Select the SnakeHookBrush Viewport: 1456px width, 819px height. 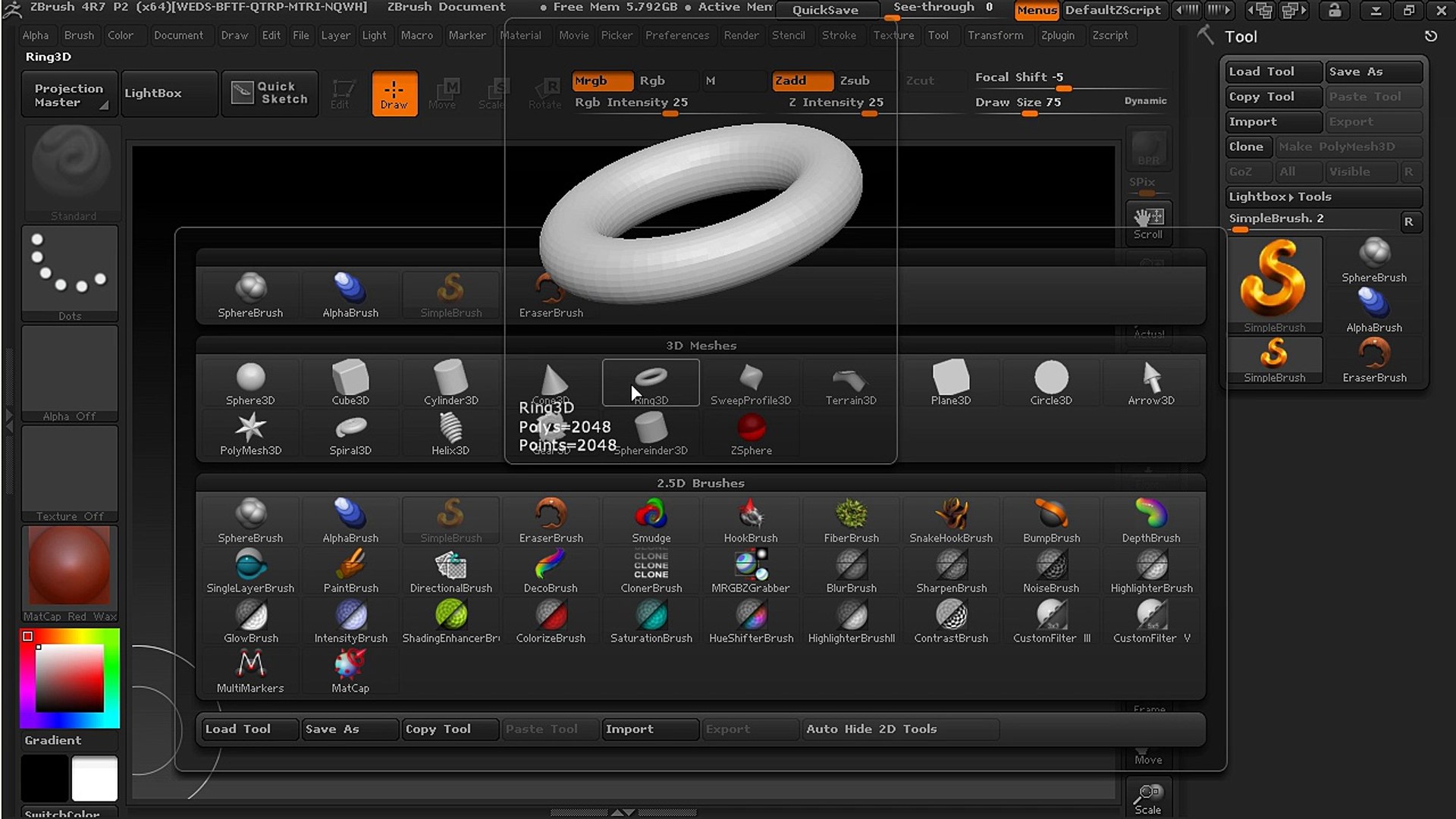(951, 521)
